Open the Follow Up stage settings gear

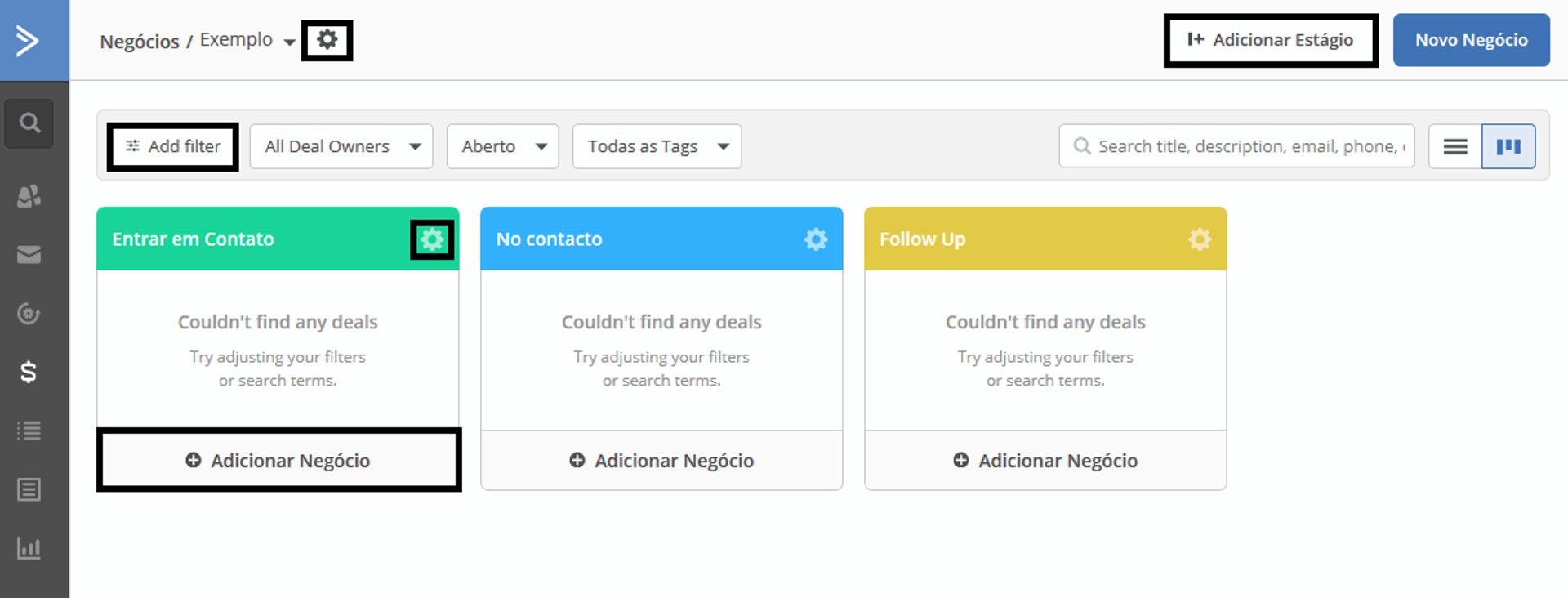pyautogui.click(x=1199, y=239)
